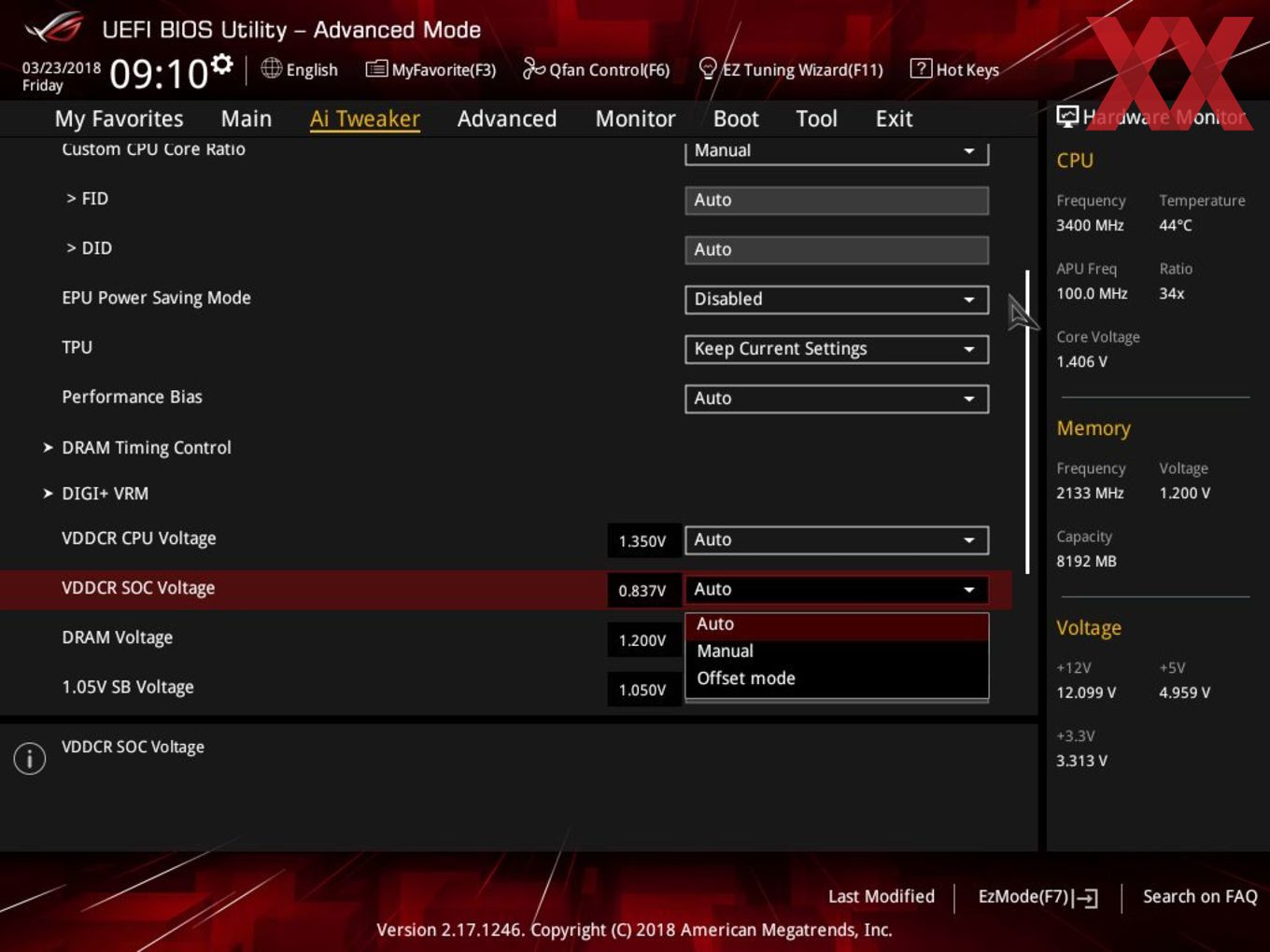Click Qfan Control(F6) label

coord(610,70)
